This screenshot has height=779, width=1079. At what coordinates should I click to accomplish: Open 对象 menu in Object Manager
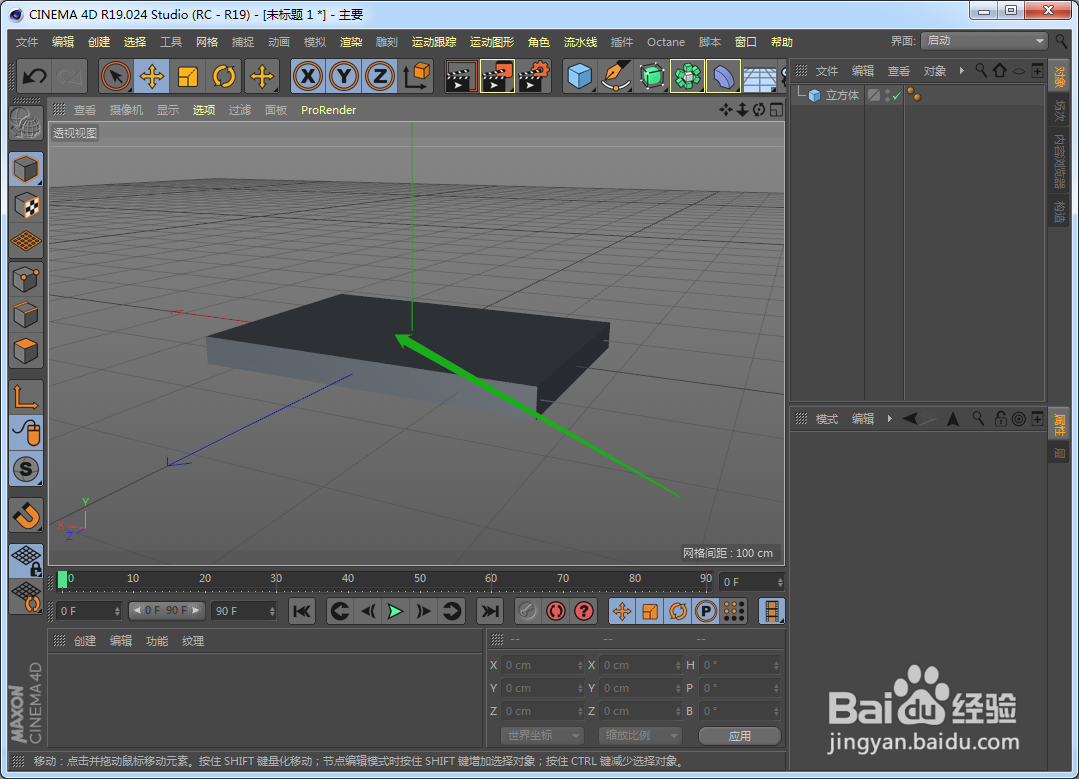click(934, 71)
